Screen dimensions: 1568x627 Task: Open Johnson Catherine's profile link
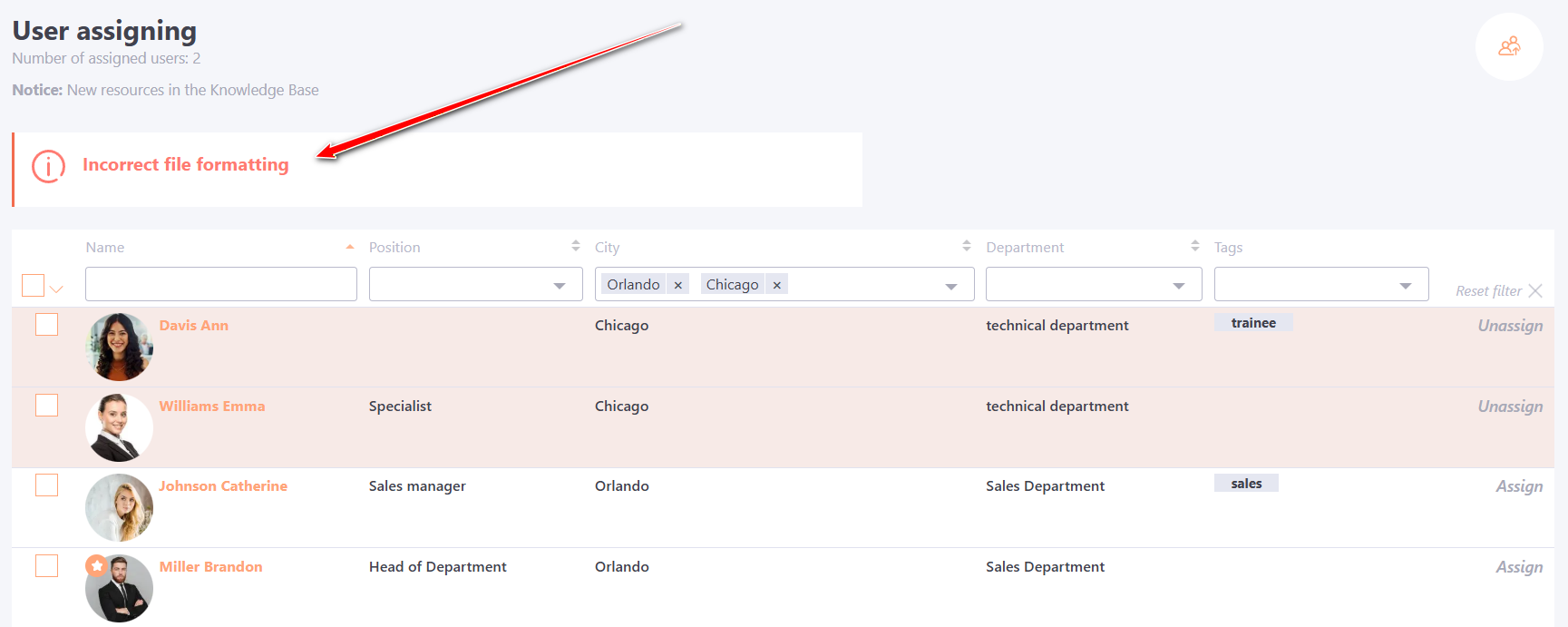click(223, 486)
